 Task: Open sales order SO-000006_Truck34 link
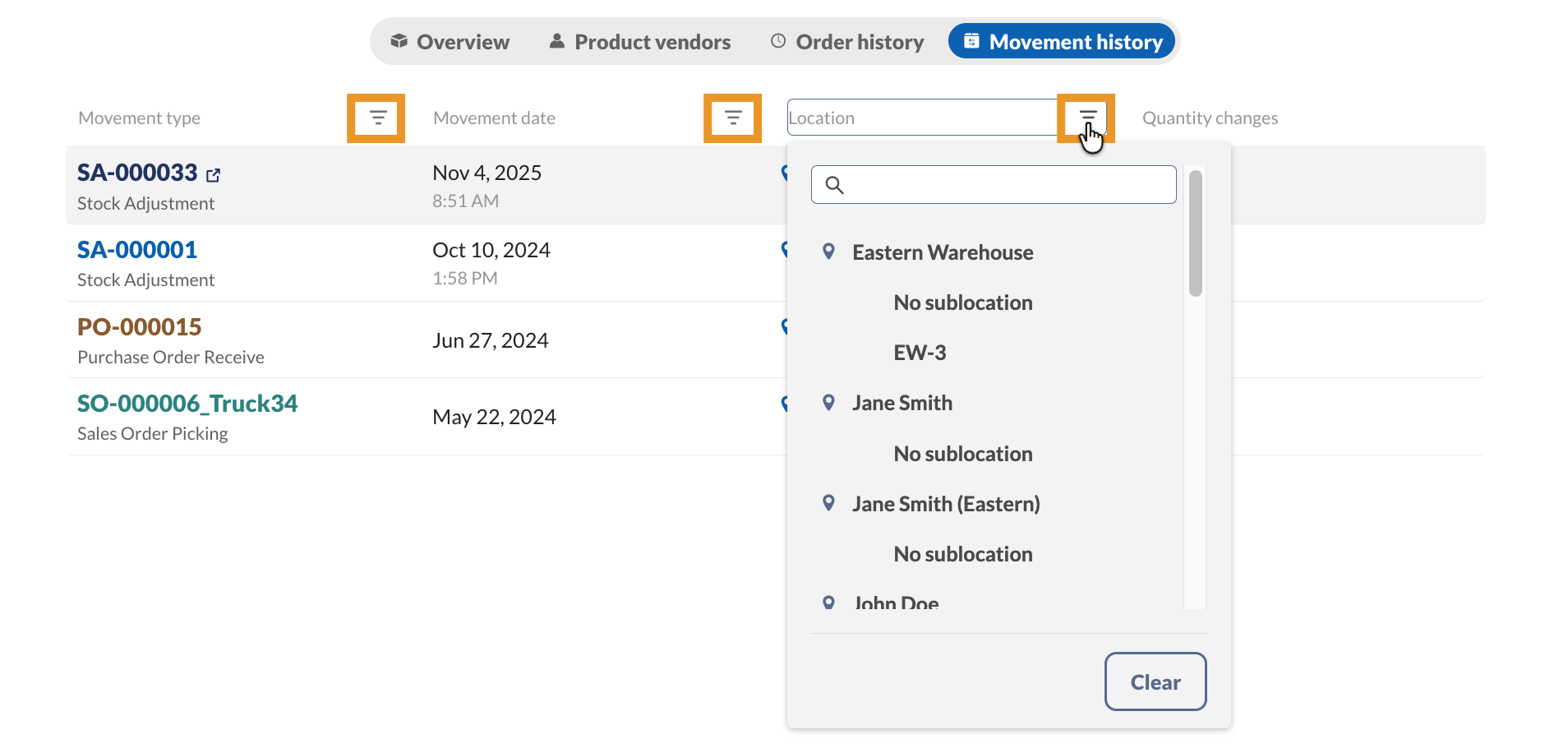187,404
